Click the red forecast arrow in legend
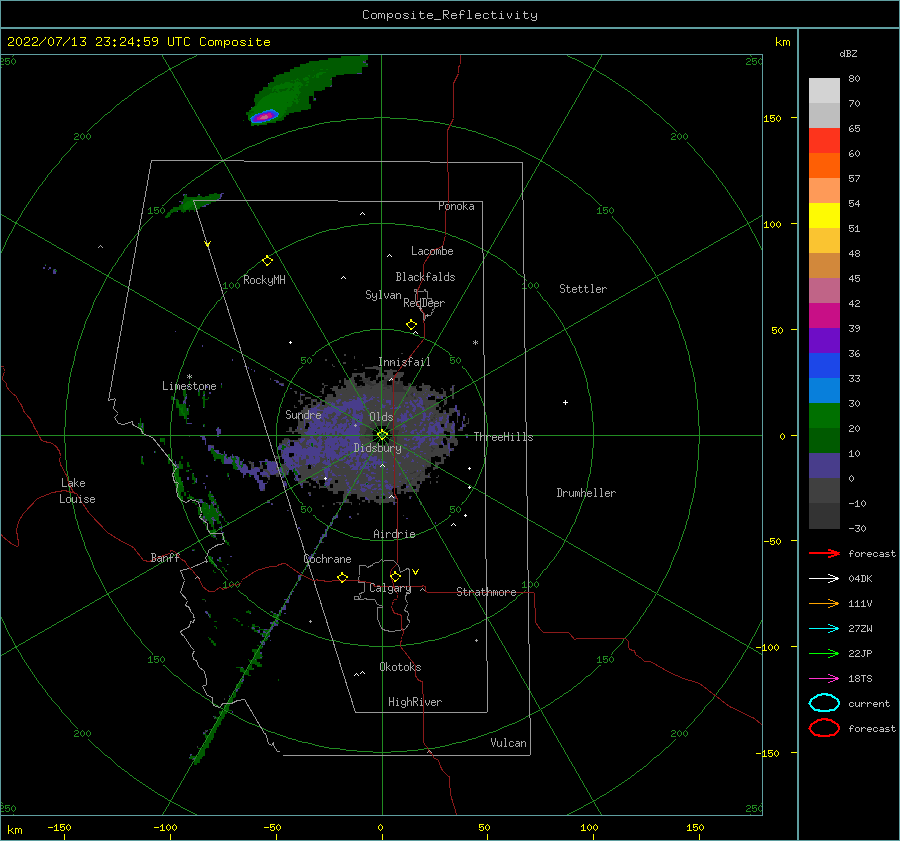Image resolution: width=900 pixels, height=841 pixels. [824, 553]
